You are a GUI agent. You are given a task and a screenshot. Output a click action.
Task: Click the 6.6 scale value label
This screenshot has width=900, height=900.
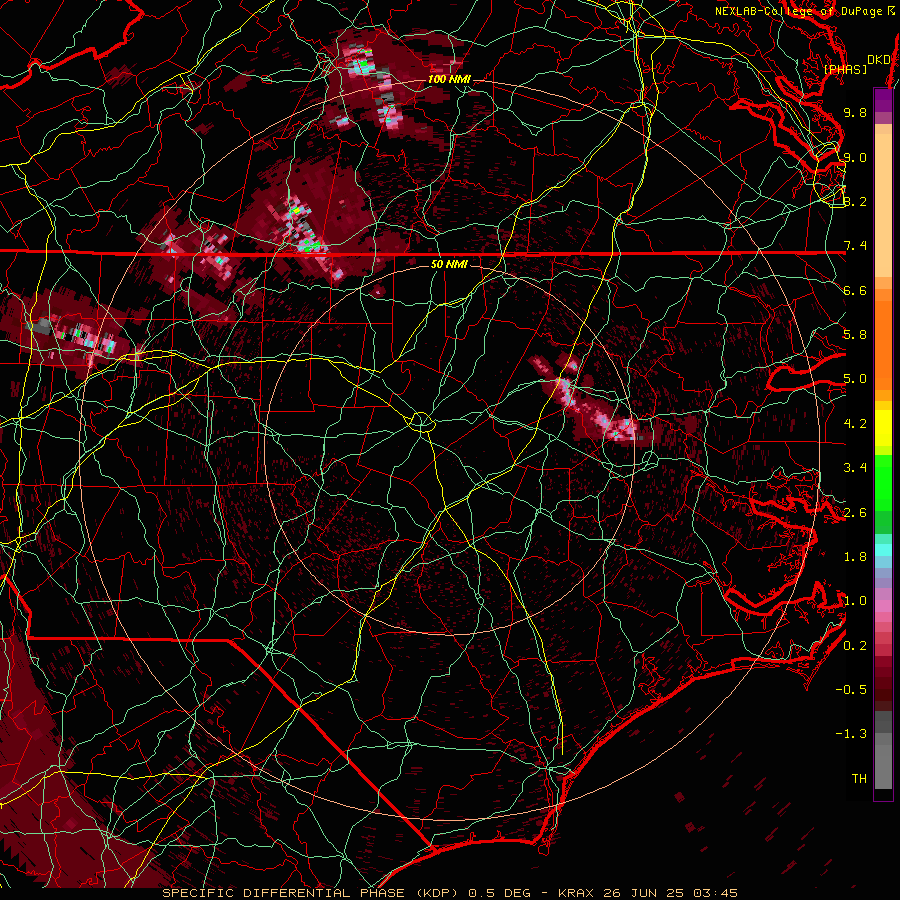(855, 290)
